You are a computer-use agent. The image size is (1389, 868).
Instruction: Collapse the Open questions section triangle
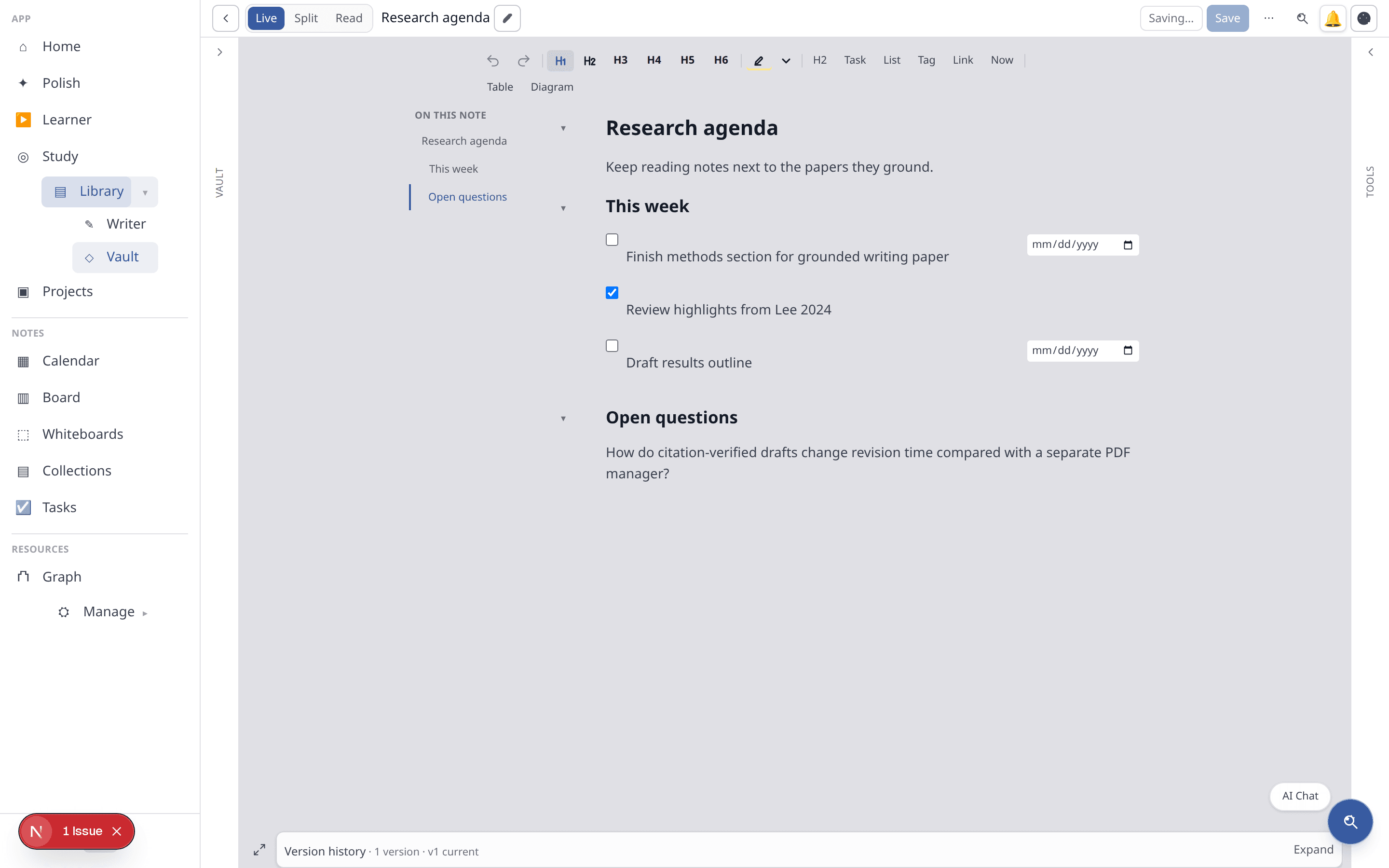coord(563,419)
